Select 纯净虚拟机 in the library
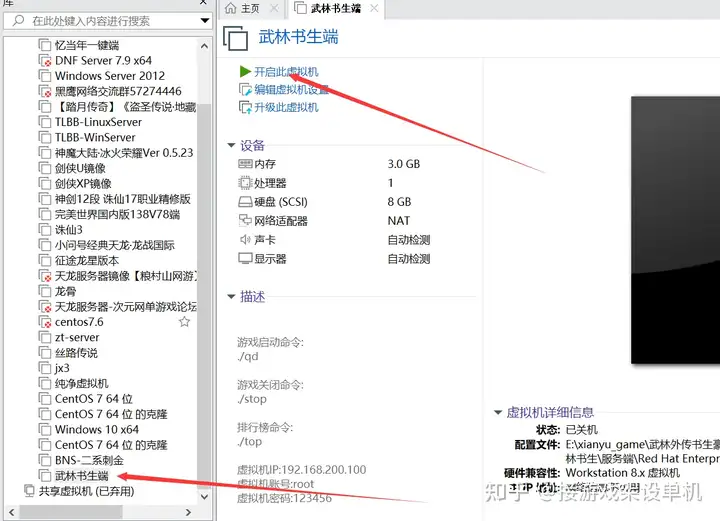 pyautogui.click(x=82, y=383)
